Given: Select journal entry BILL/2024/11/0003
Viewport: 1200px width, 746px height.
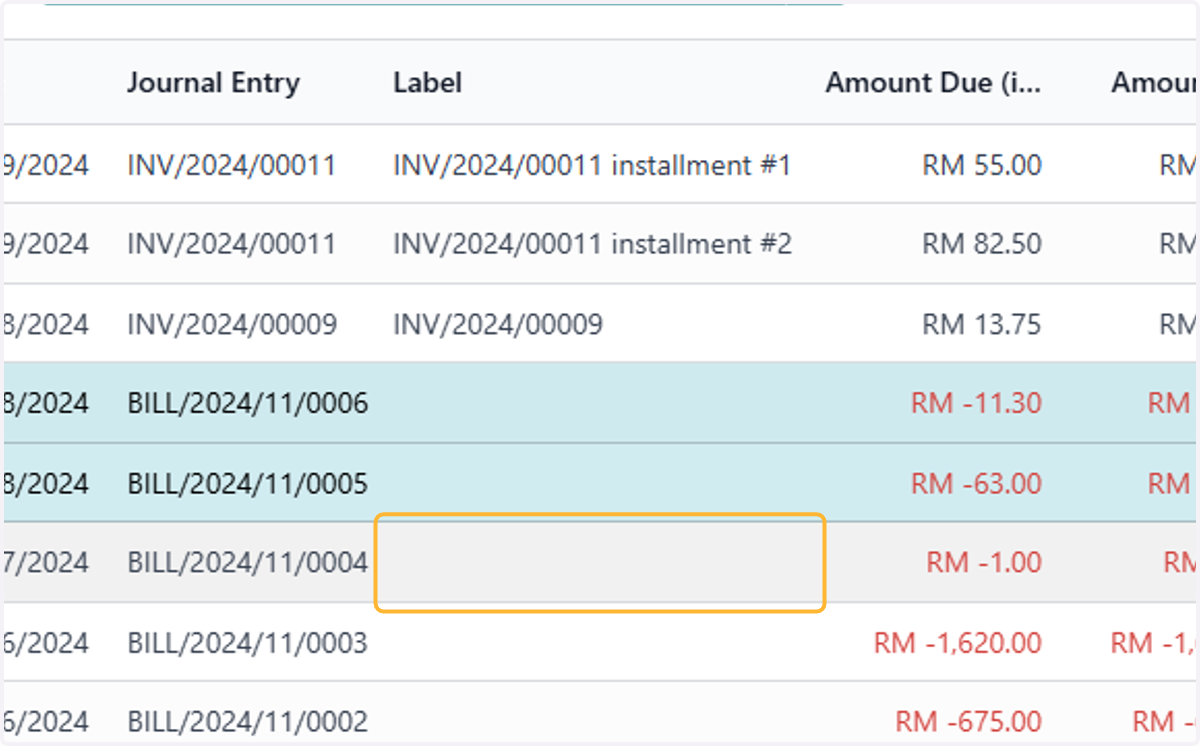Looking at the screenshot, I should tap(248, 642).
